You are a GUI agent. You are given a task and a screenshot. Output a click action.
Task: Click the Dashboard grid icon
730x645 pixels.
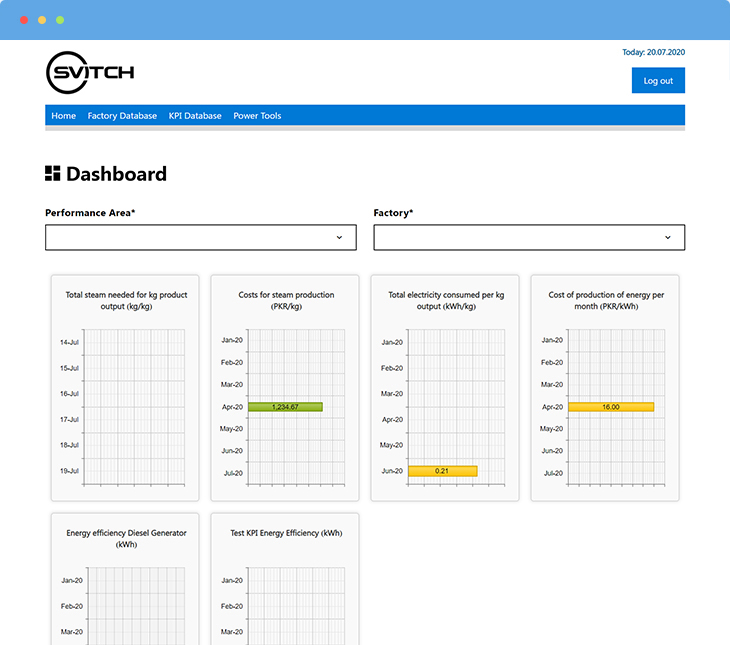(x=53, y=174)
